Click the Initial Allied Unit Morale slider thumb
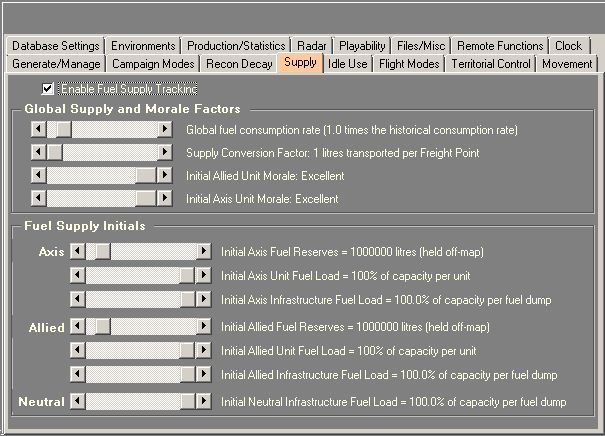Image resolution: width=605 pixels, height=436 pixels. (147, 175)
